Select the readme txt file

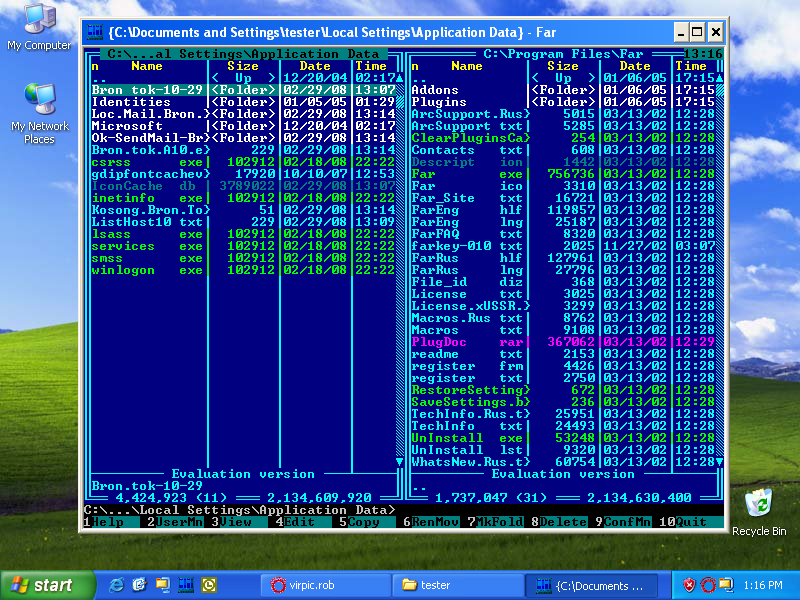click(x=563, y=354)
